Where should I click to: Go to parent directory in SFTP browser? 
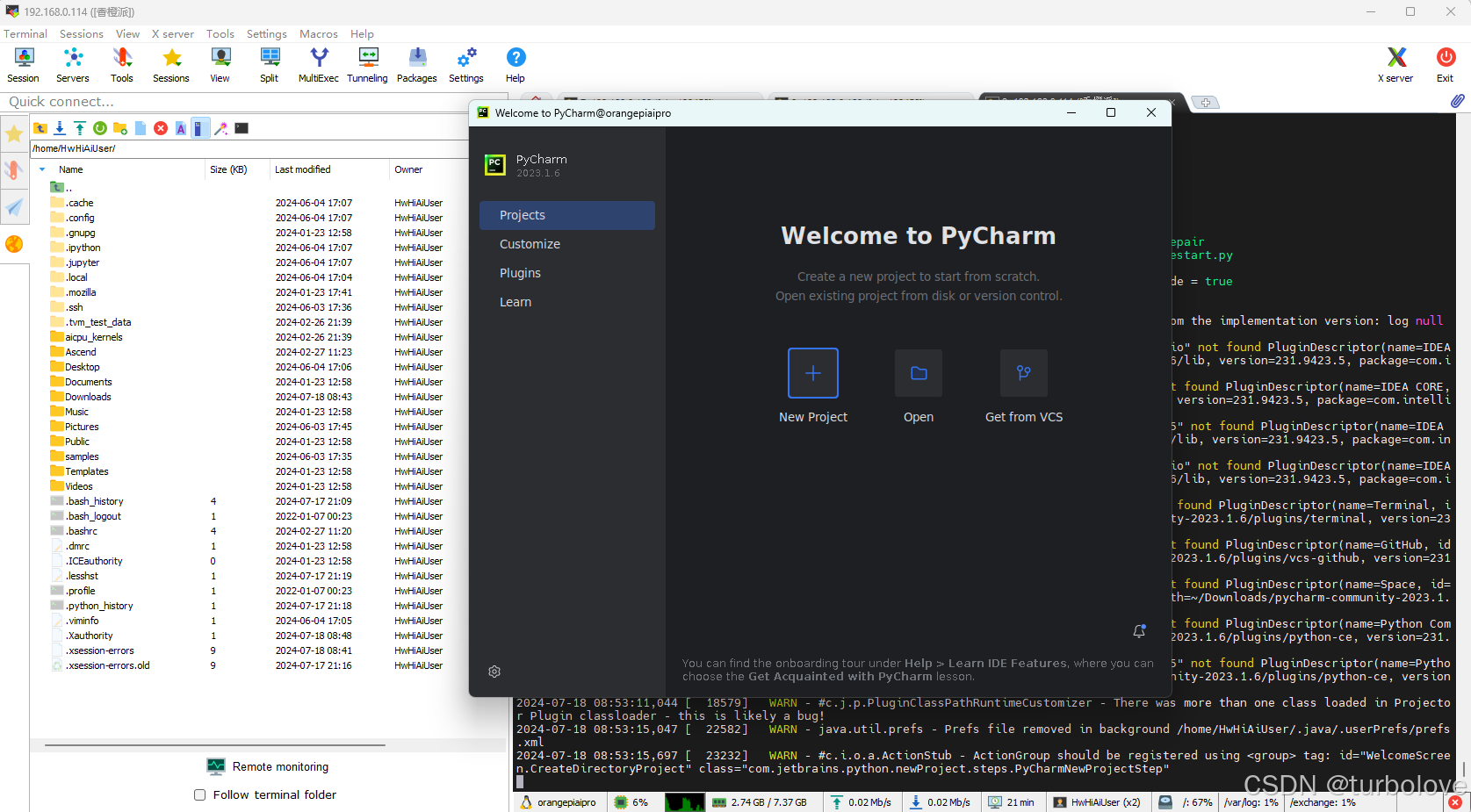[x=40, y=128]
